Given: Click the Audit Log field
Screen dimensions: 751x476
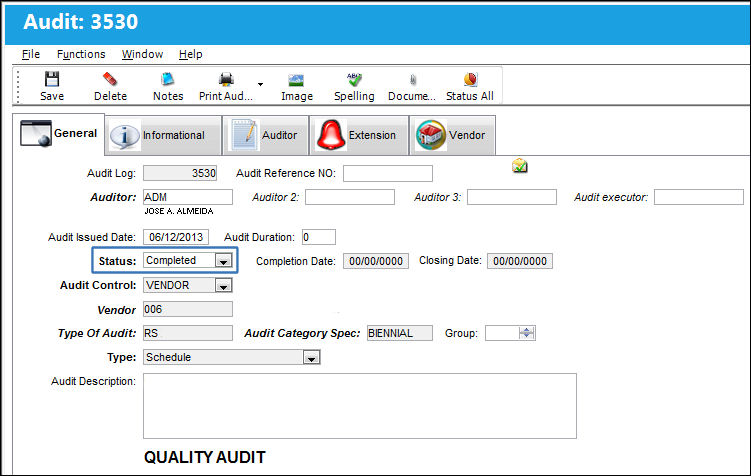Looking at the screenshot, I should pos(180,173).
